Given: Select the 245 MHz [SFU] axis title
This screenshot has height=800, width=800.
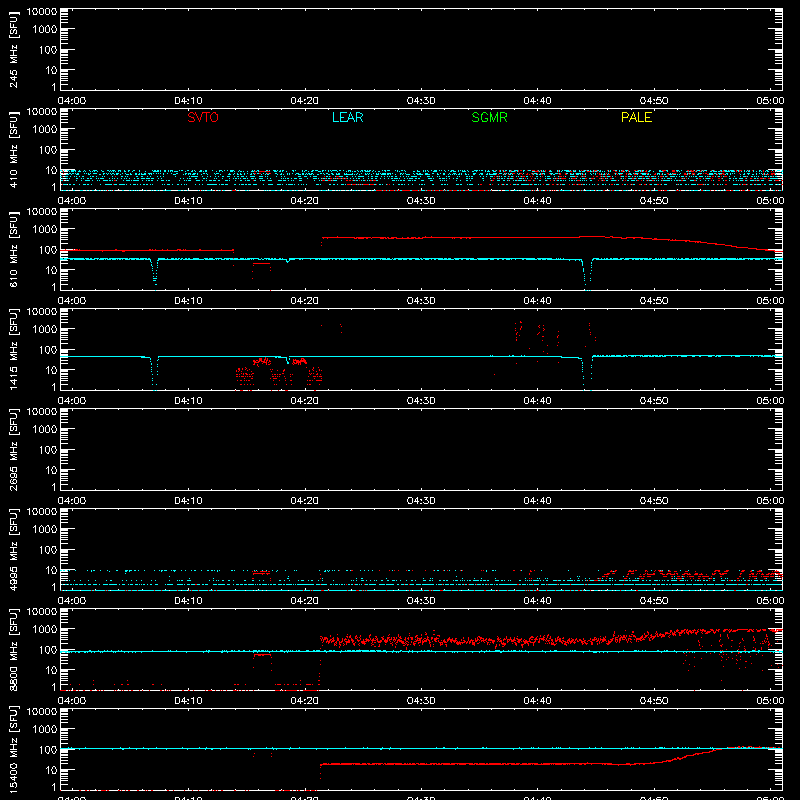Looking at the screenshot, I should coord(14,49).
